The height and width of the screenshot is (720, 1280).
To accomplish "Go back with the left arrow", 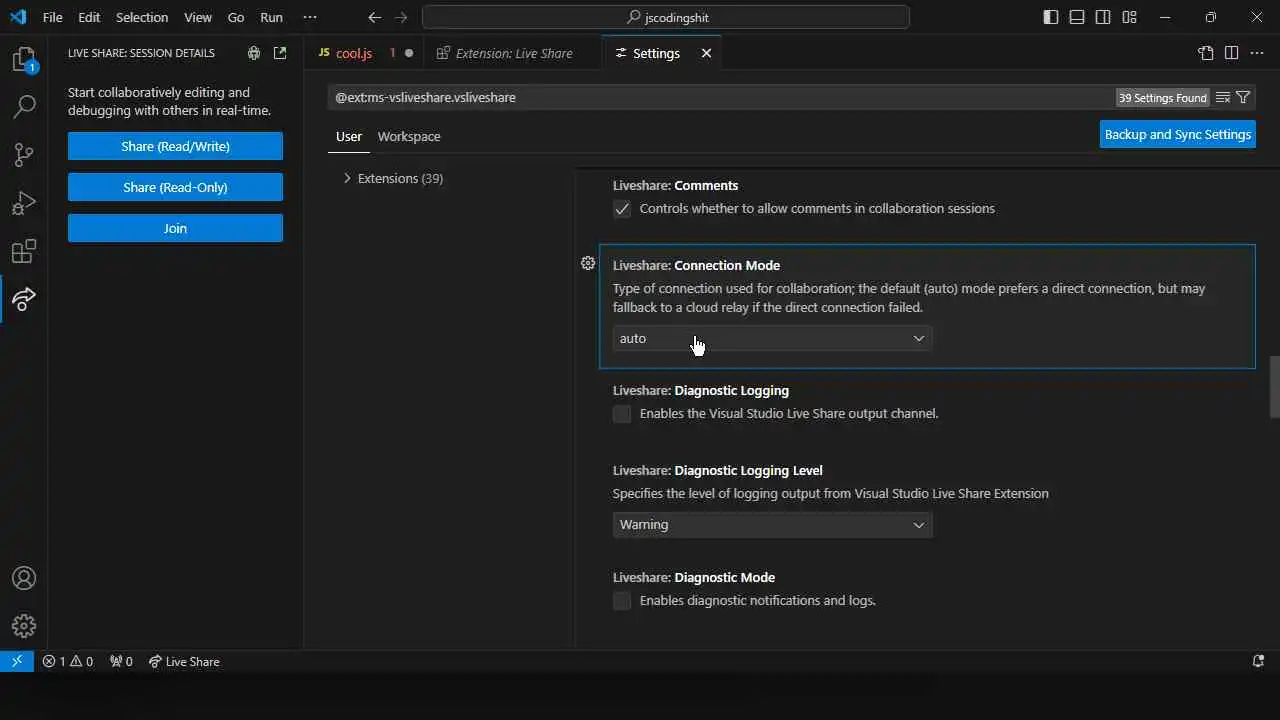I will (374, 17).
